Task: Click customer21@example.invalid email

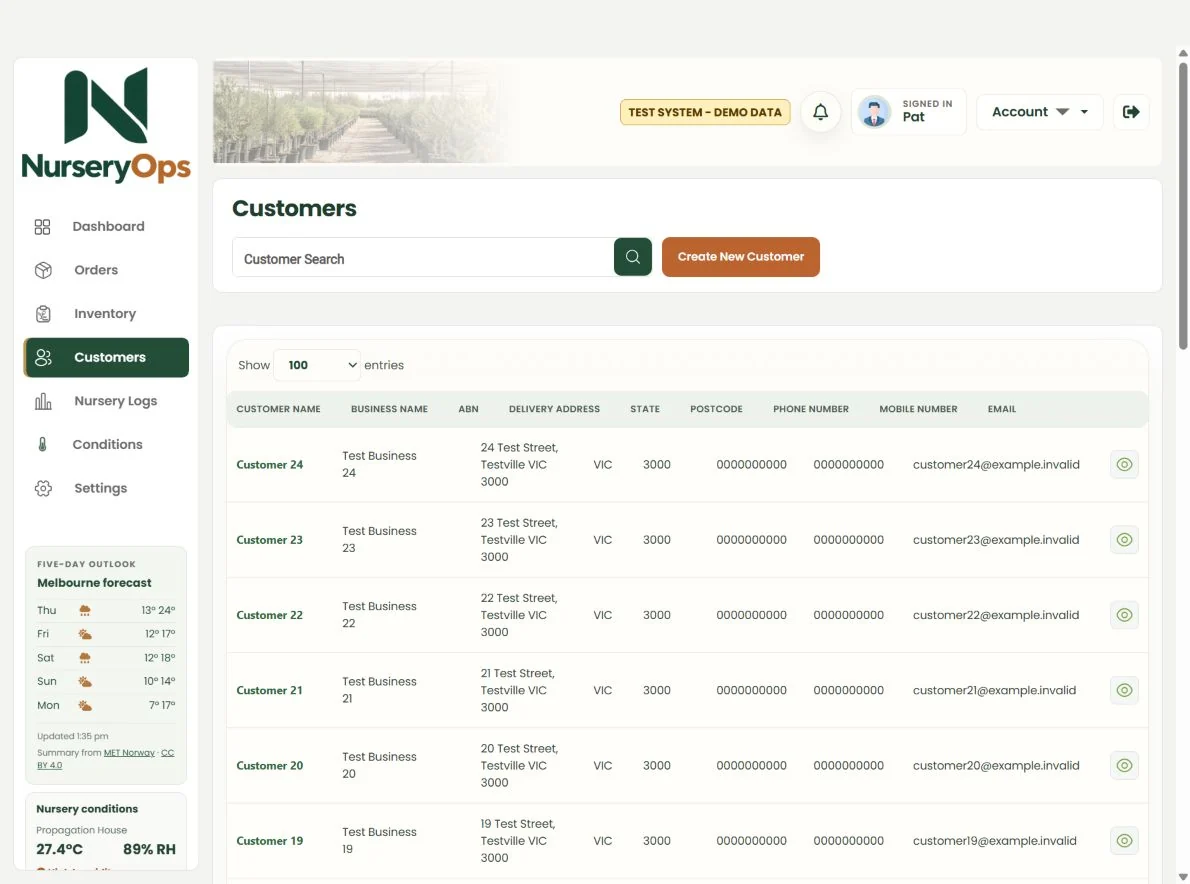Action: (x=994, y=690)
